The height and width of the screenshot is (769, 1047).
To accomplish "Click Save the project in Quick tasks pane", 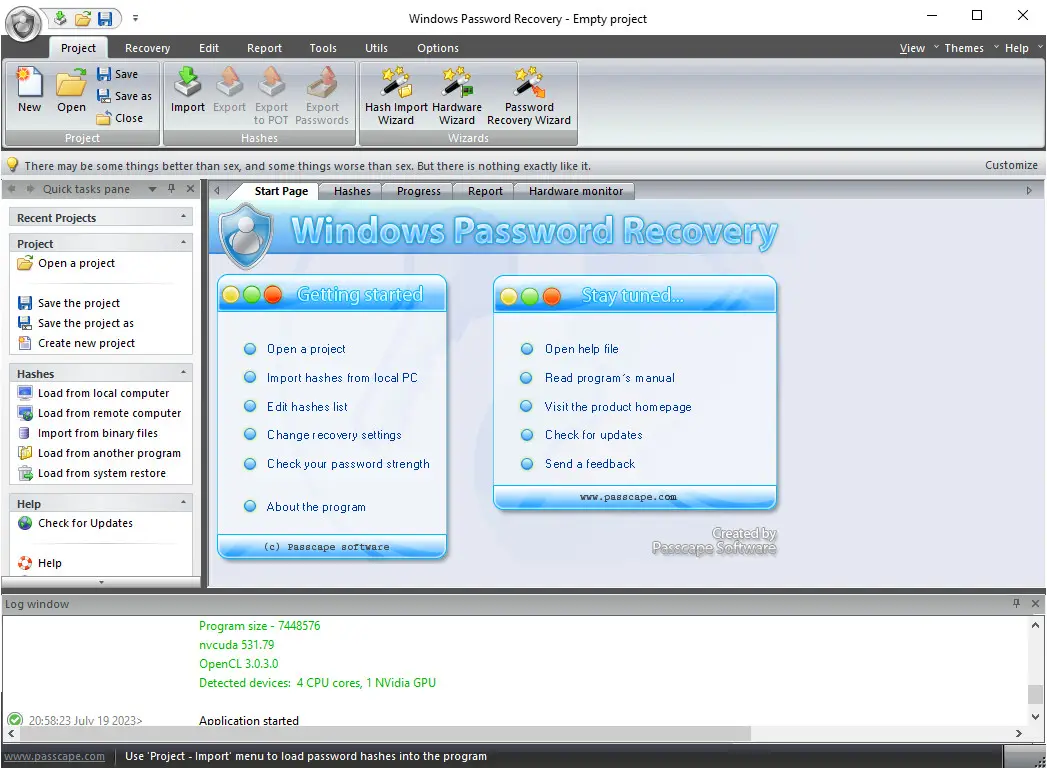I will (69, 303).
